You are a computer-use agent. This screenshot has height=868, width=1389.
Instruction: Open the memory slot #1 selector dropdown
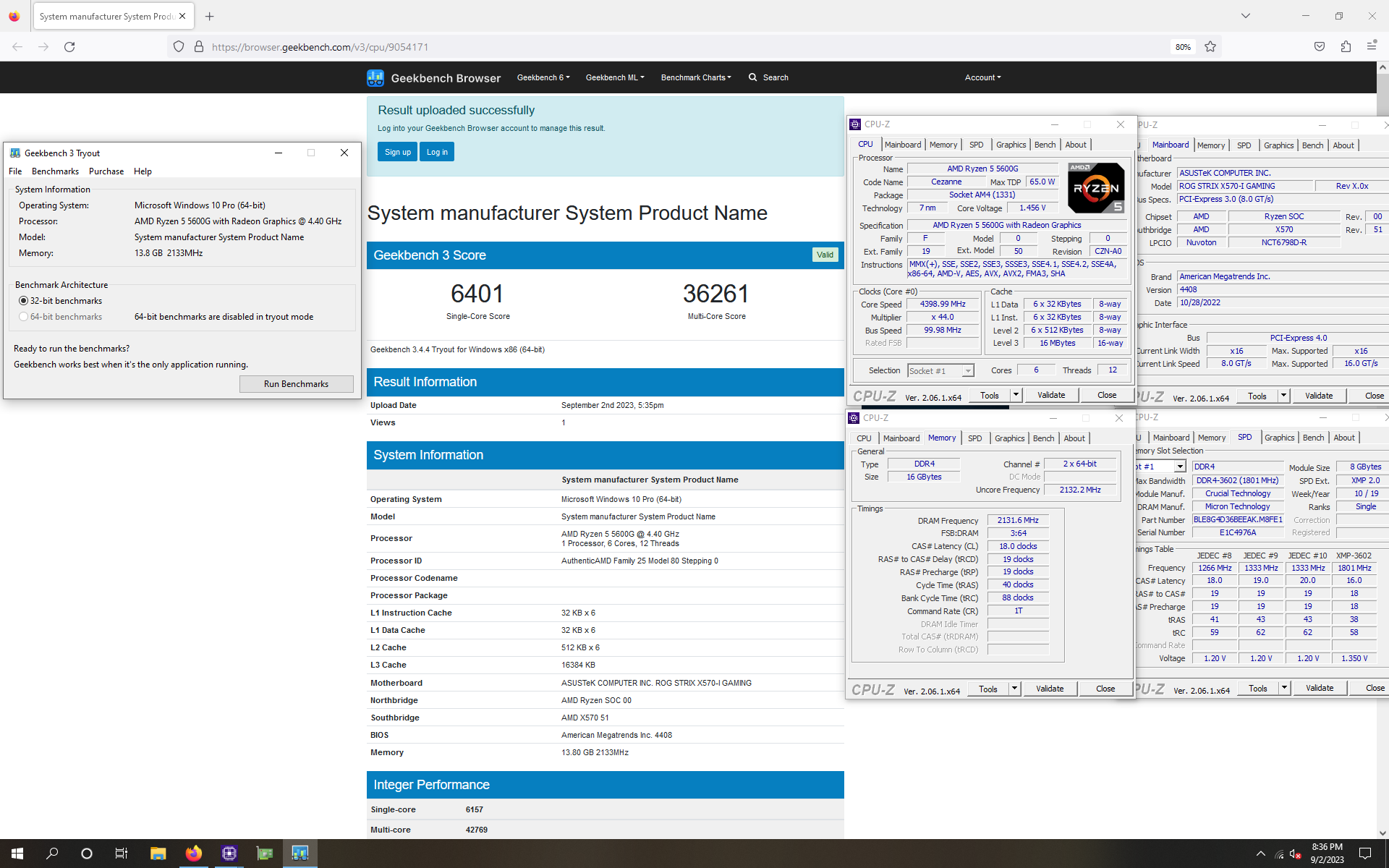(1179, 467)
